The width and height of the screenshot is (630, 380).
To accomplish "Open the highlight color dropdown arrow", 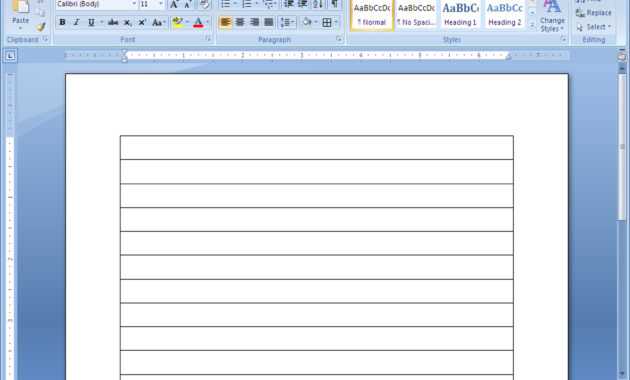I will pyautogui.click(x=187, y=22).
